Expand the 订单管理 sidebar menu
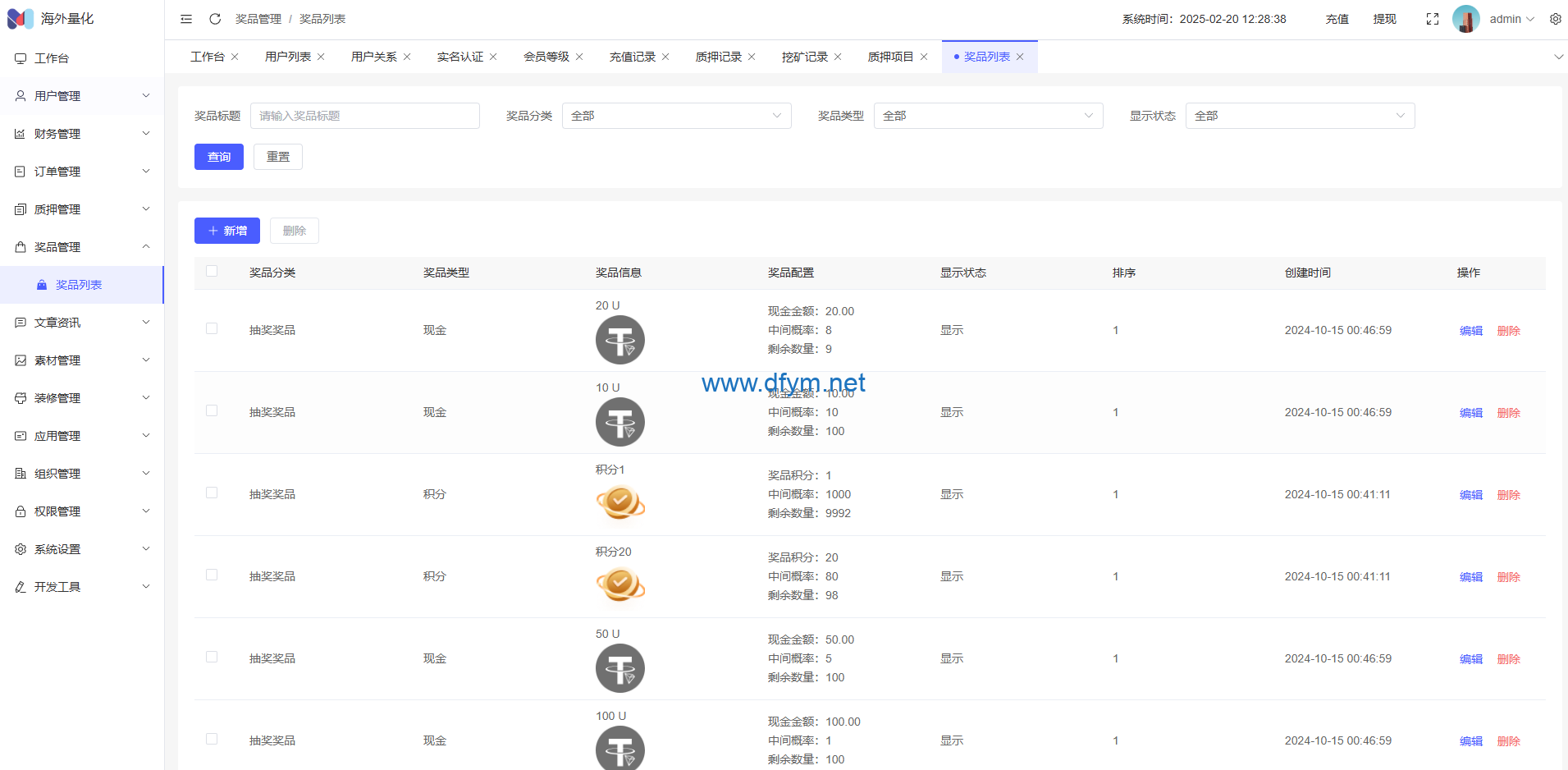 [x=82, y=172]
